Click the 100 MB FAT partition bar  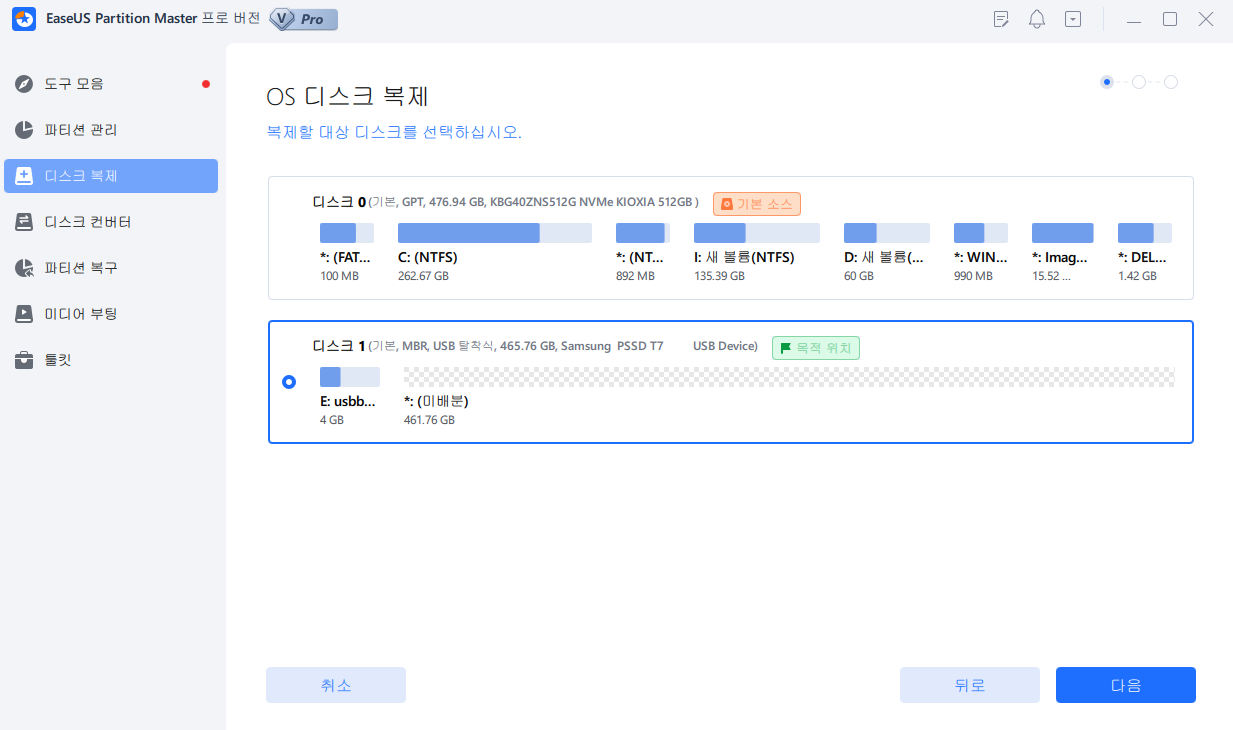[347, 233]
